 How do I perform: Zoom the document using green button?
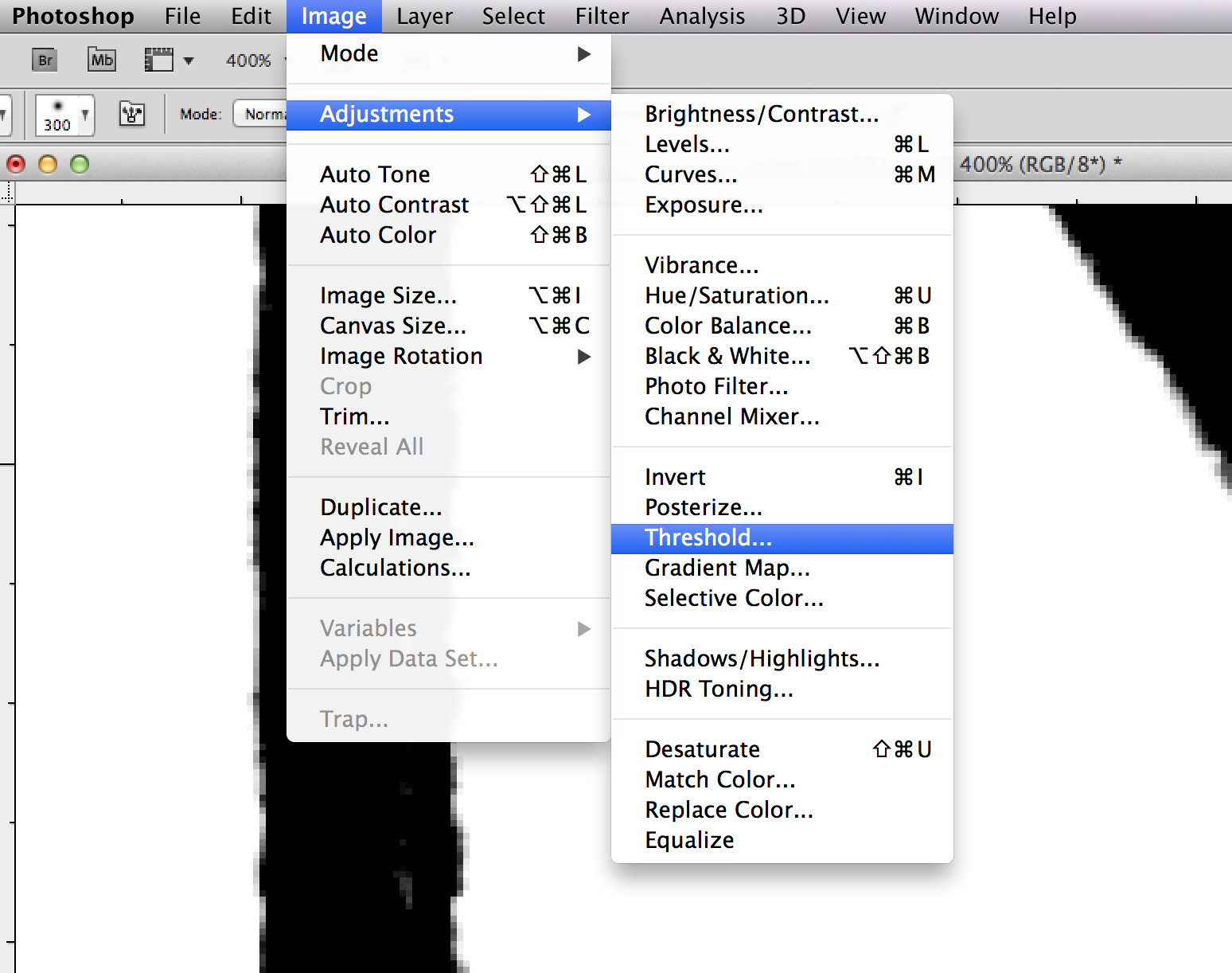tap(80, 164)
